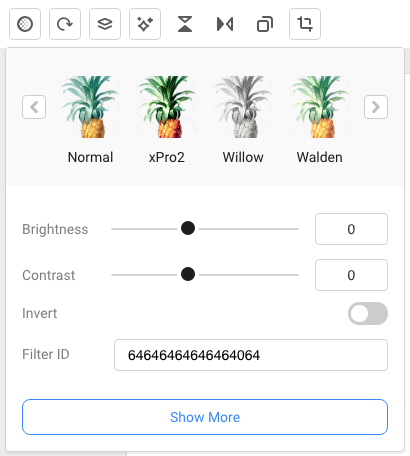Click the rotate clockwise icon
The width and height of the screenshot is (410, 456).
(x=65, y=24)
